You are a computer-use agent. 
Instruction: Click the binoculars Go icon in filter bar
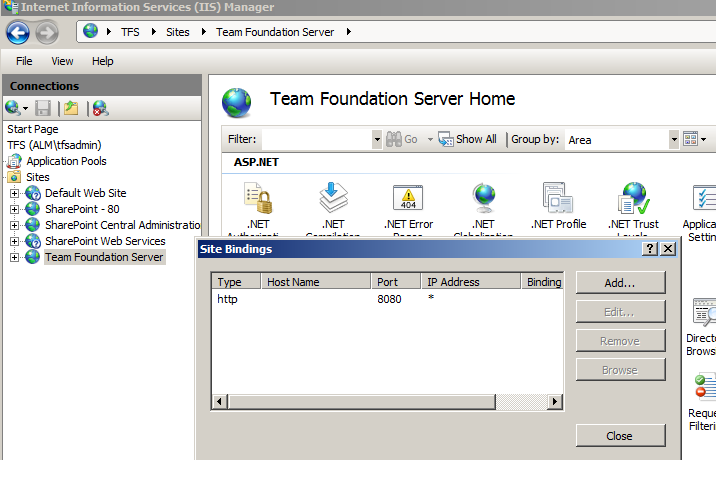pos(394,139)
